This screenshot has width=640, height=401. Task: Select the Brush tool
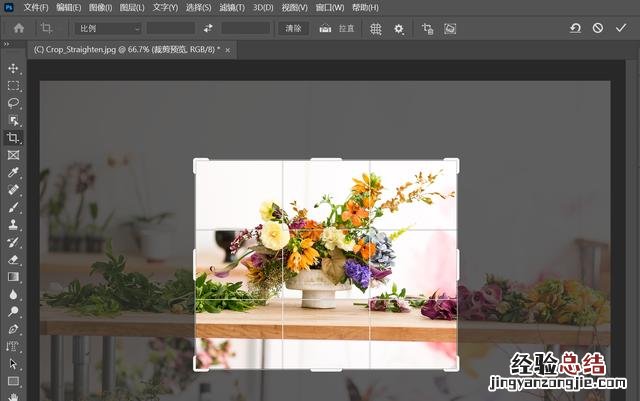[13, 207]
